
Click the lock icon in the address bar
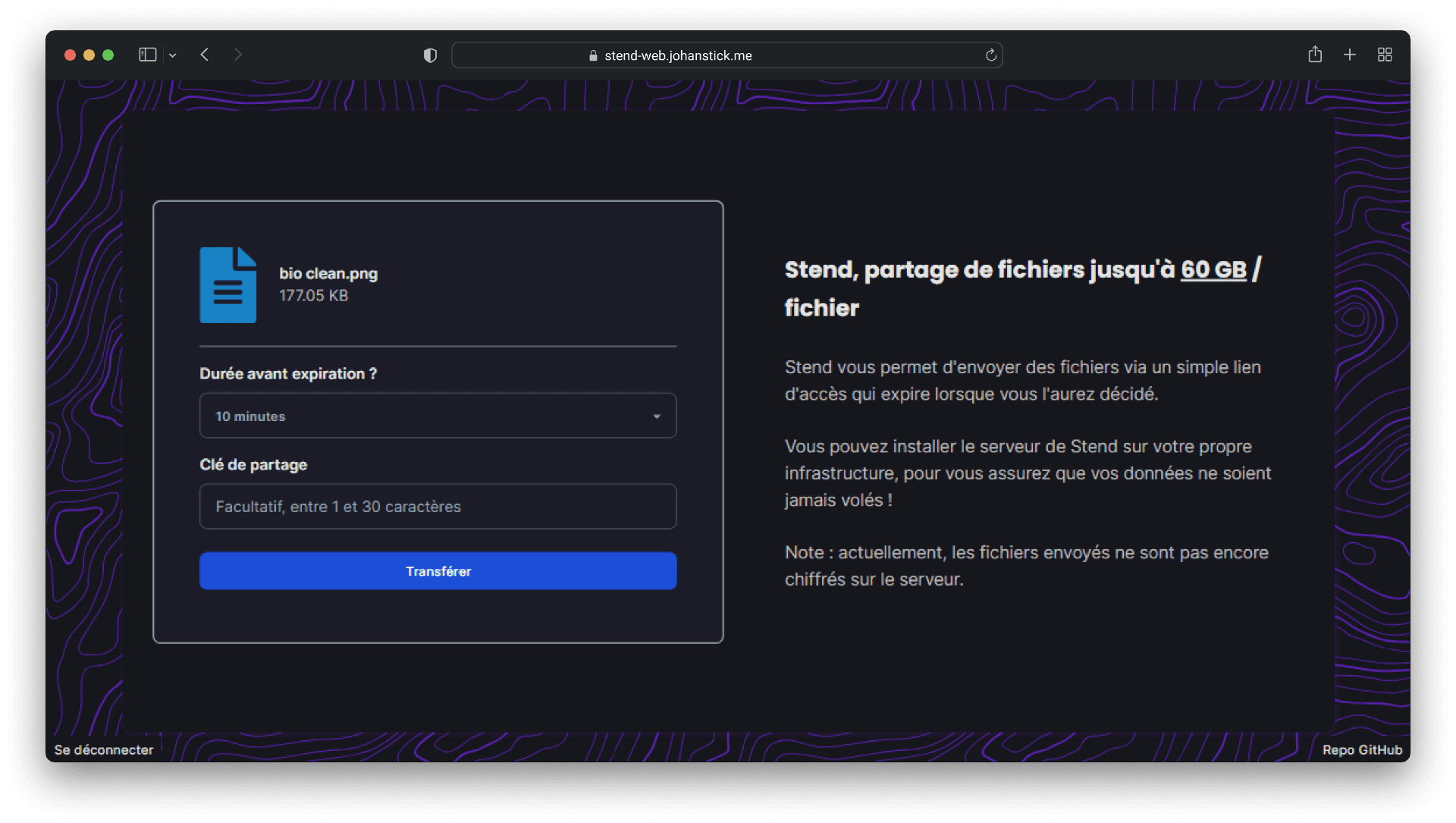(593, 55)
